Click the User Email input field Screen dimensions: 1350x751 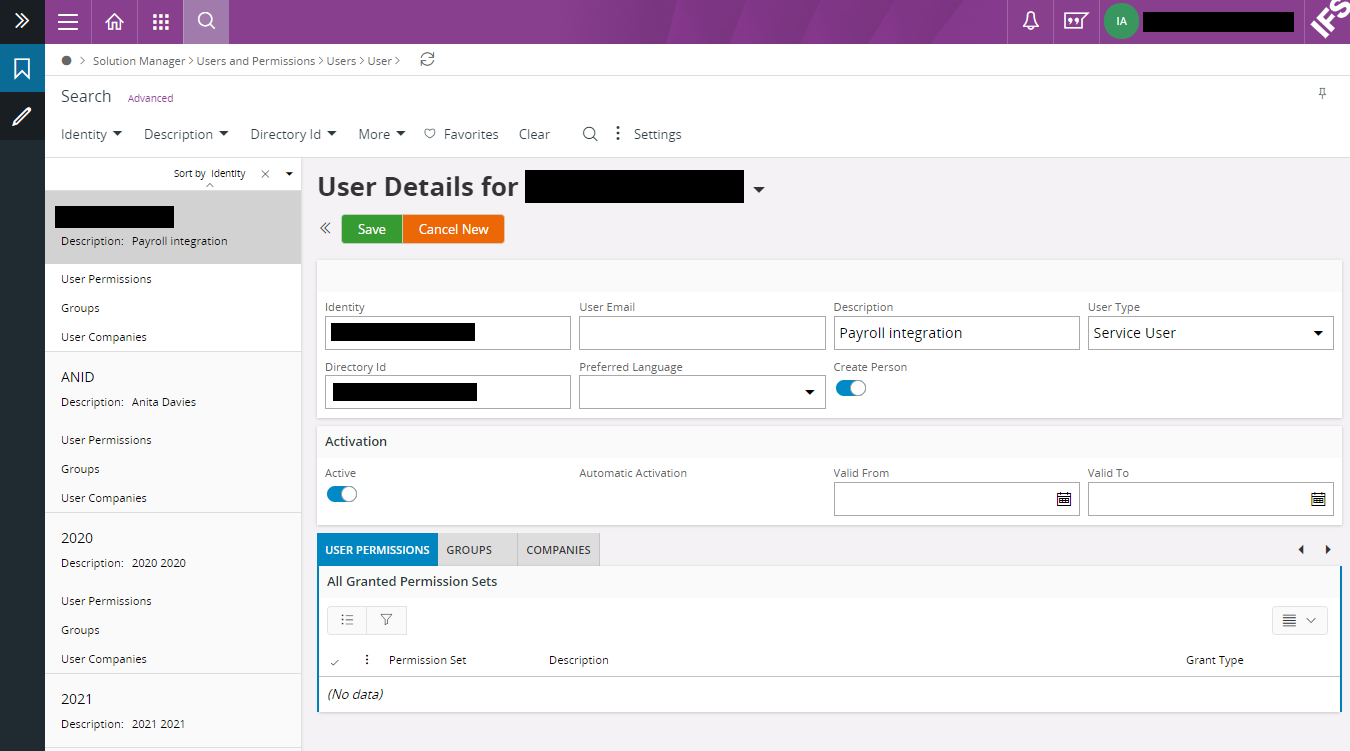click(702, 333)
